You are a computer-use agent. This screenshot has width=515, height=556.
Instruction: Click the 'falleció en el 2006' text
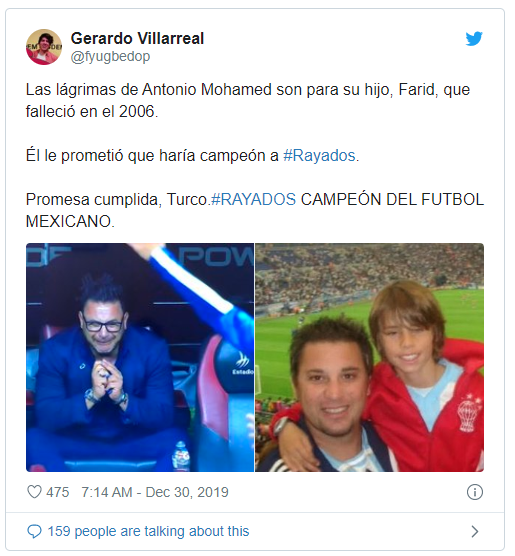[92, 112]
